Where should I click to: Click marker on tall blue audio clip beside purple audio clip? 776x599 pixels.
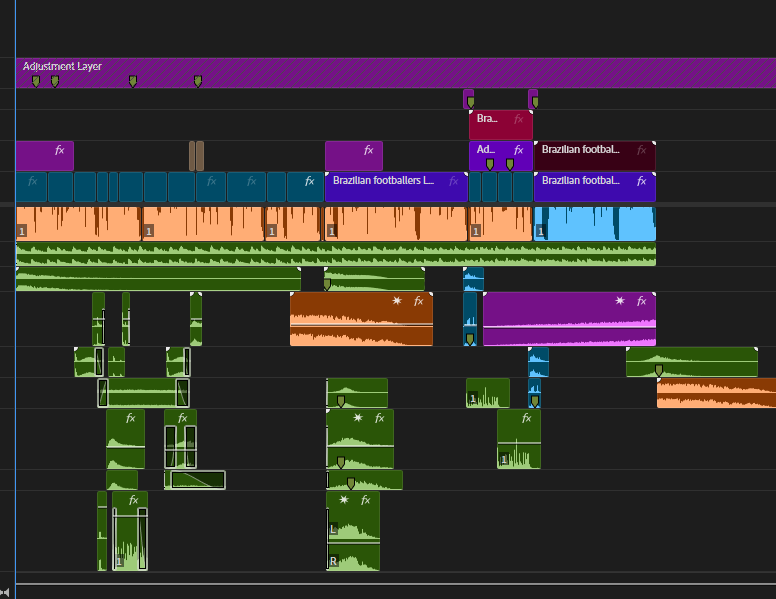tap(470, 339)
